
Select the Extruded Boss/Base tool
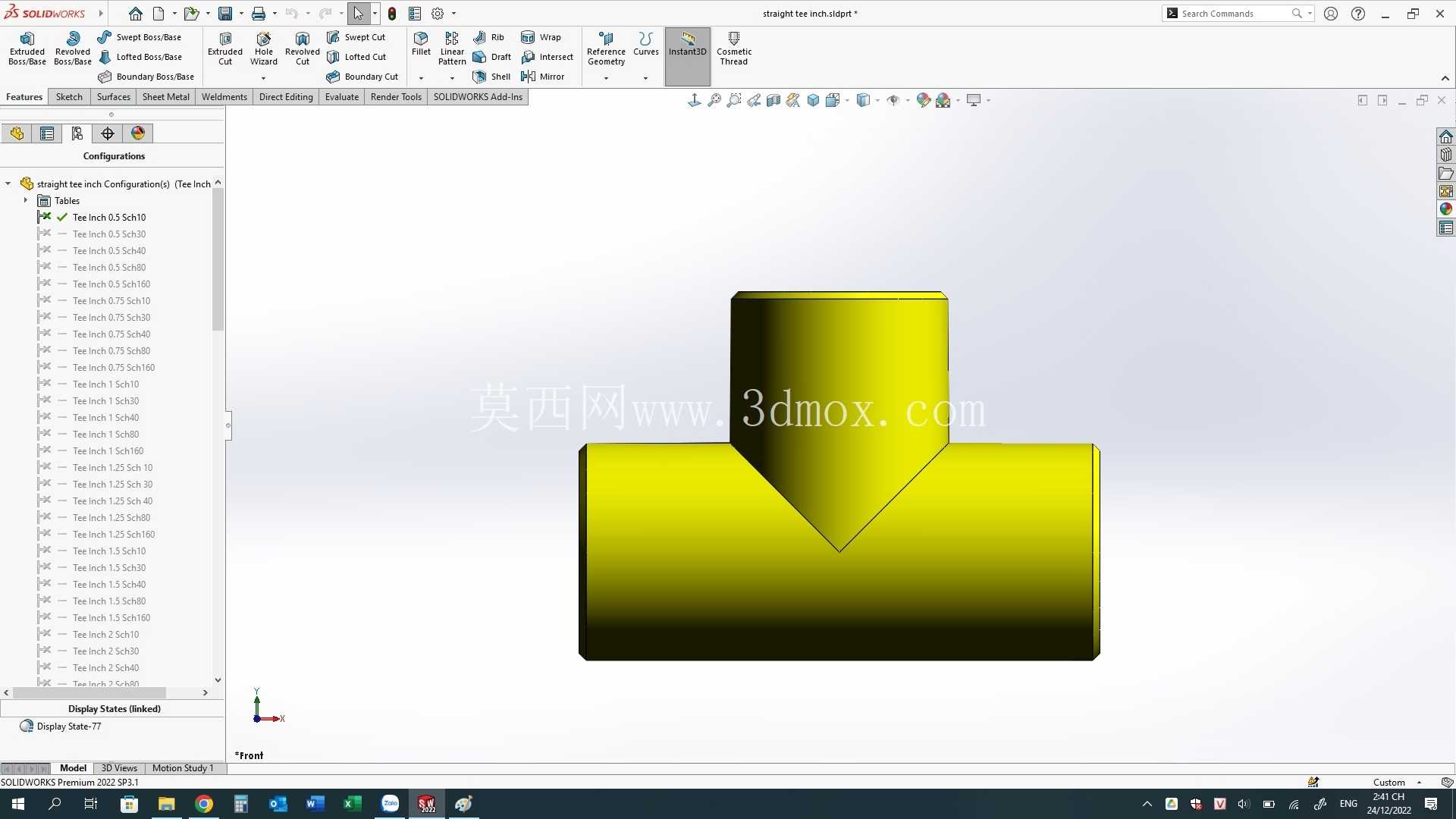tap(27, 49)
